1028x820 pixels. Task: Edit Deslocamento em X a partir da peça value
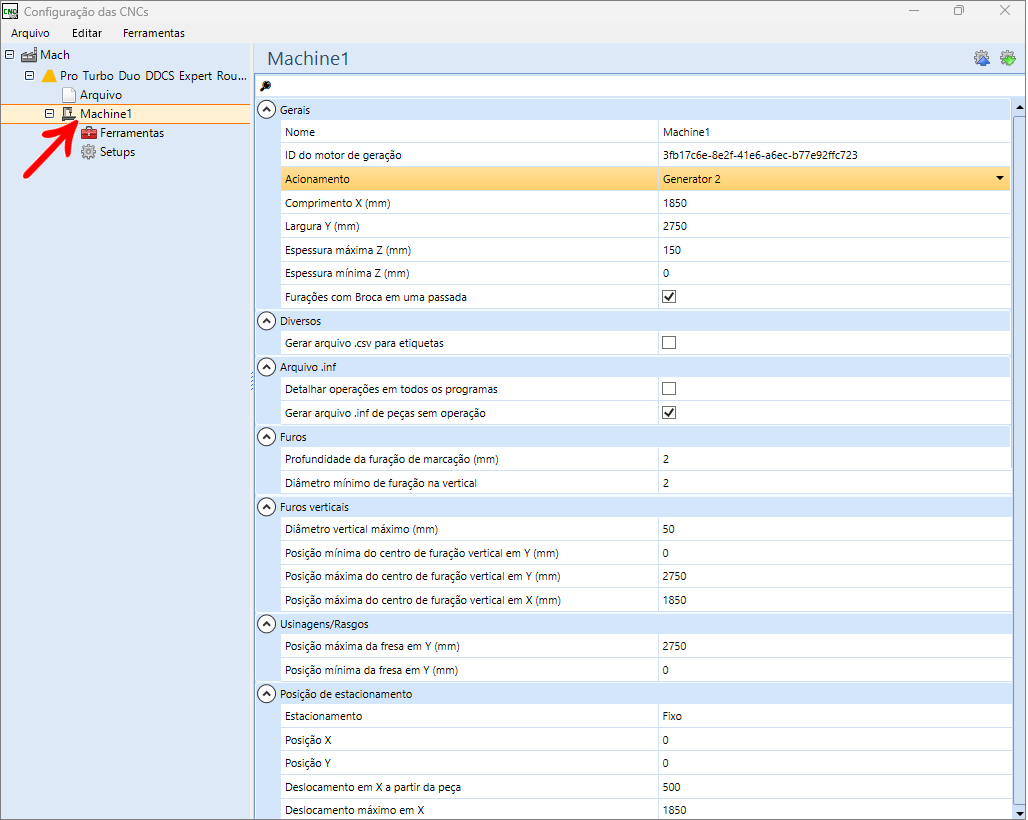coord(833,787)
